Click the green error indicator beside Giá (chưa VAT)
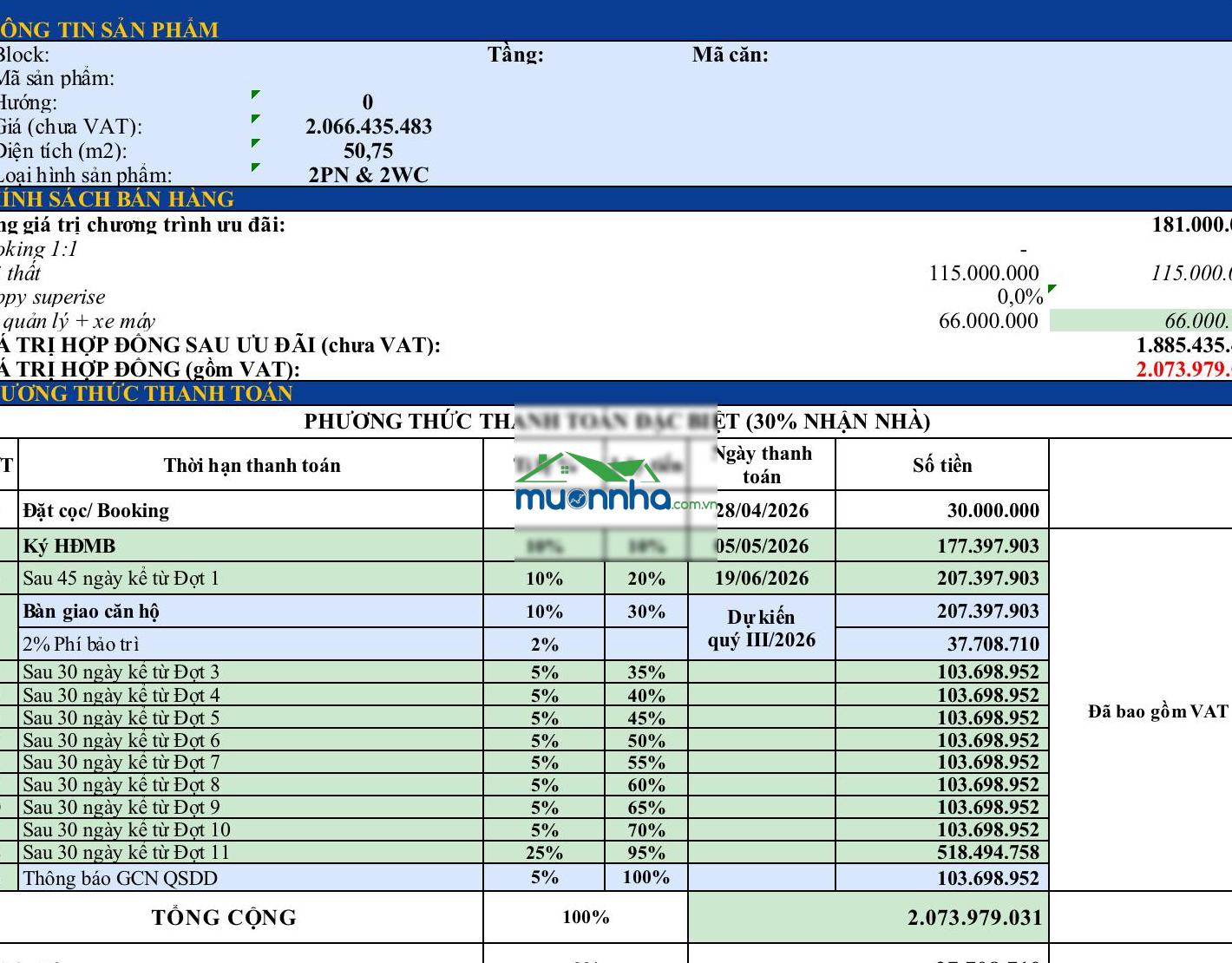This screenshot has width=1232, height=963. tap(255, 119)
